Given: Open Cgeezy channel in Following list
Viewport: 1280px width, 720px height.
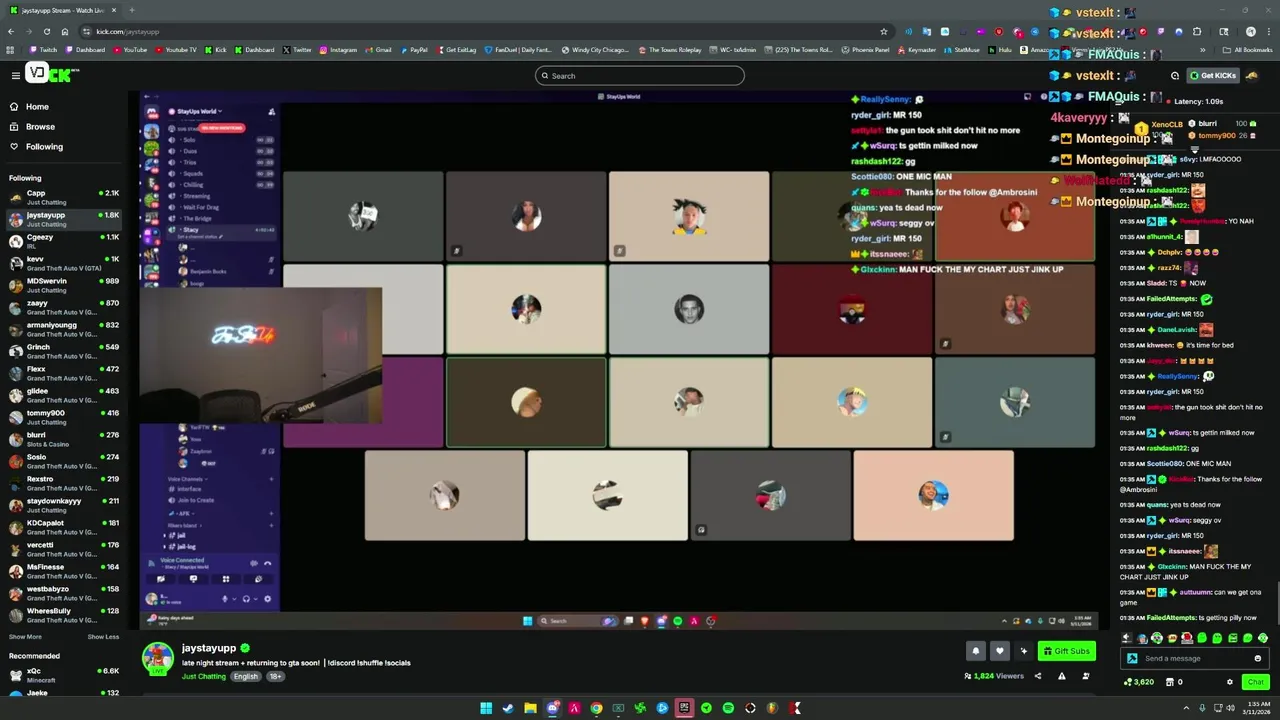Looking at the screenshot, I should tap(63, 241).
